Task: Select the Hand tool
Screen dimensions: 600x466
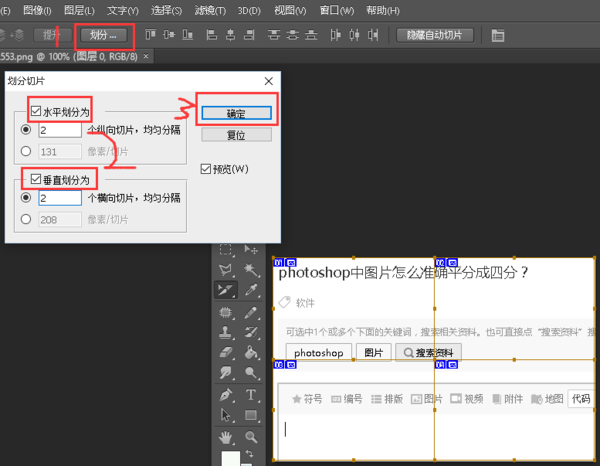Action: [x=225, y=437]
